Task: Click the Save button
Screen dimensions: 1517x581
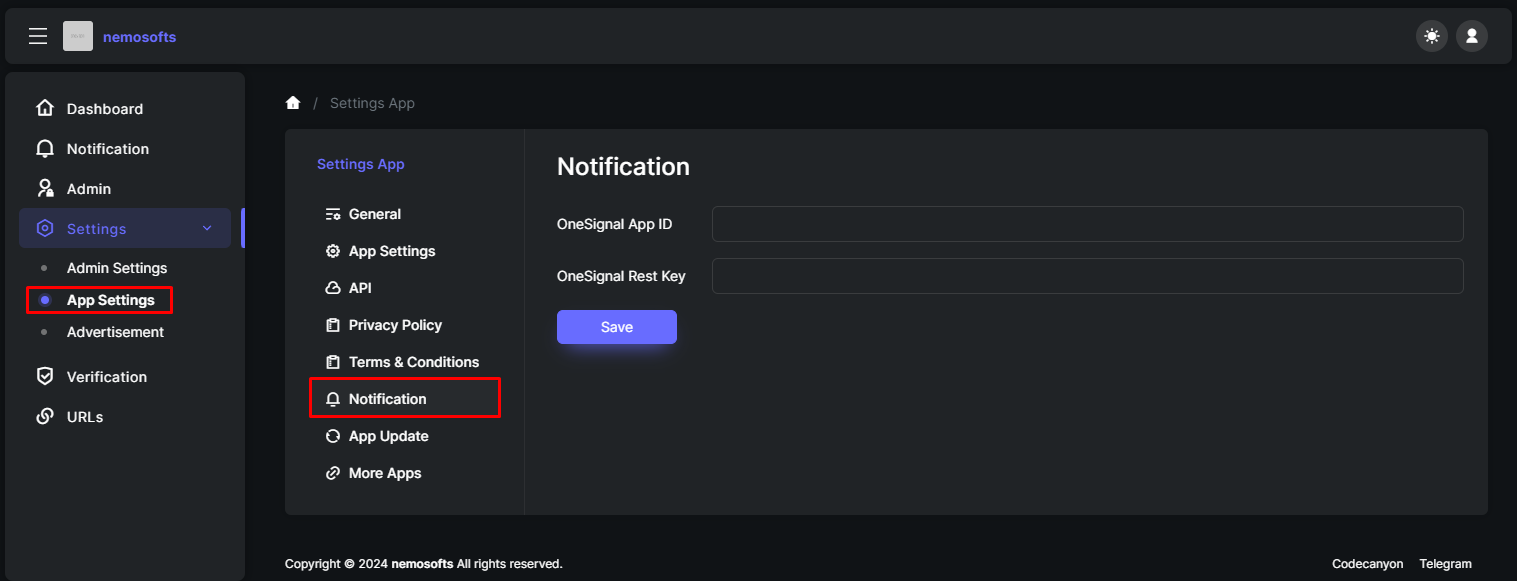Action: click(617, 327)
